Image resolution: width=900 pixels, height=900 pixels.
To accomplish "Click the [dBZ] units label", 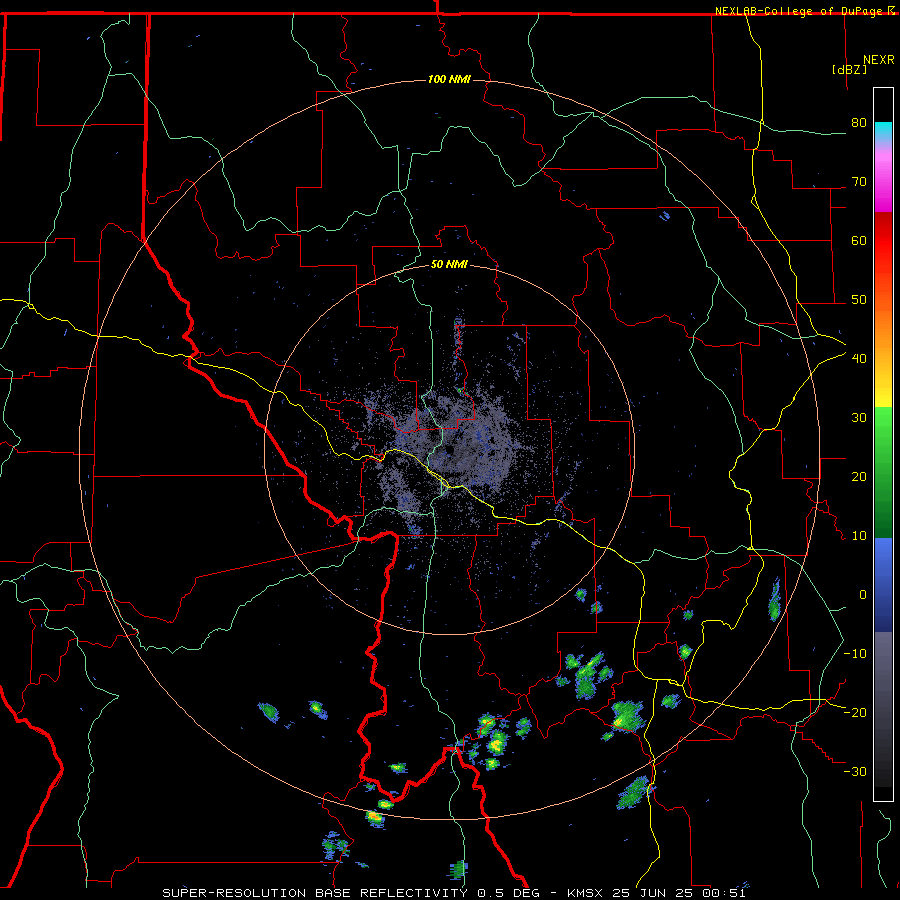I will point(849,69).
